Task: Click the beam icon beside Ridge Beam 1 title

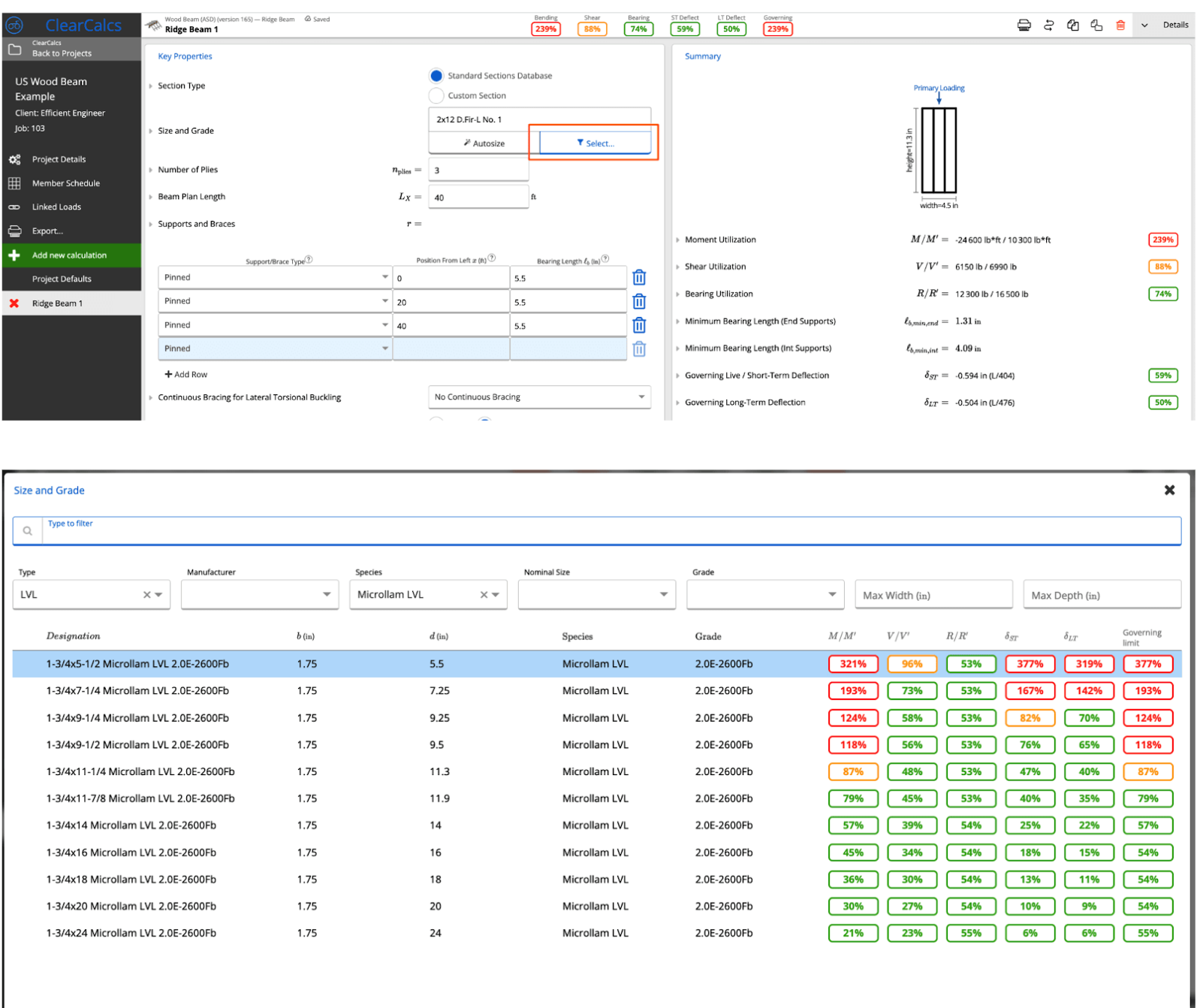Action: tap(153, 26)
